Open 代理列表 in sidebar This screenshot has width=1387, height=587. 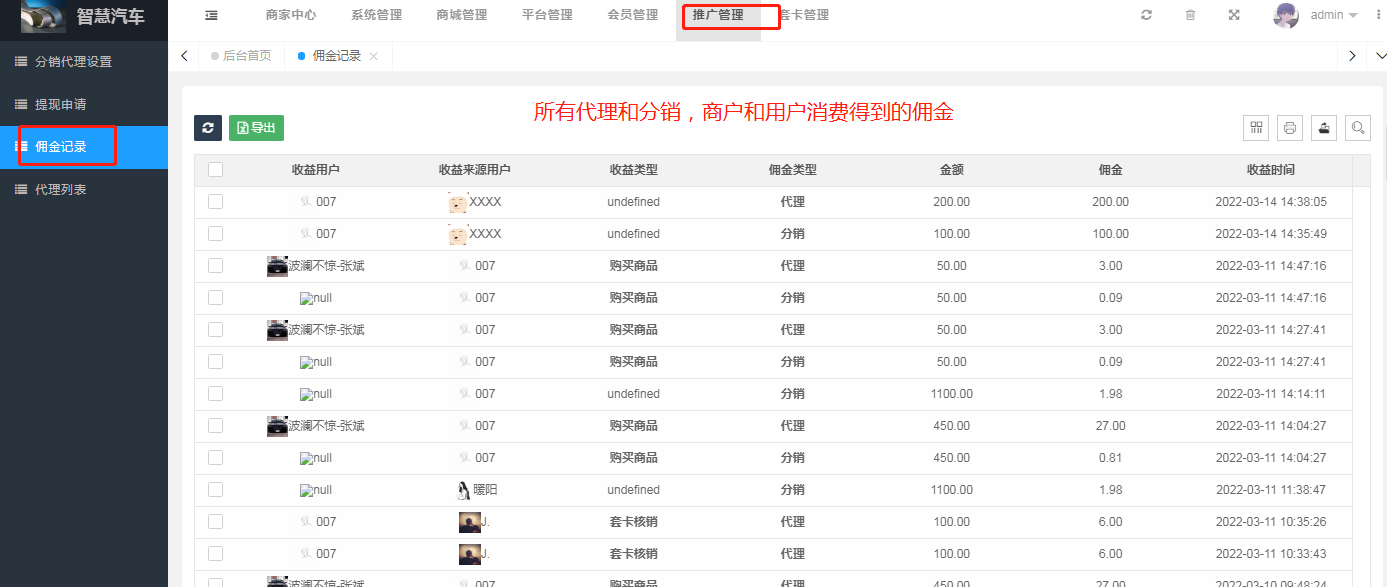tap(84, 189)
